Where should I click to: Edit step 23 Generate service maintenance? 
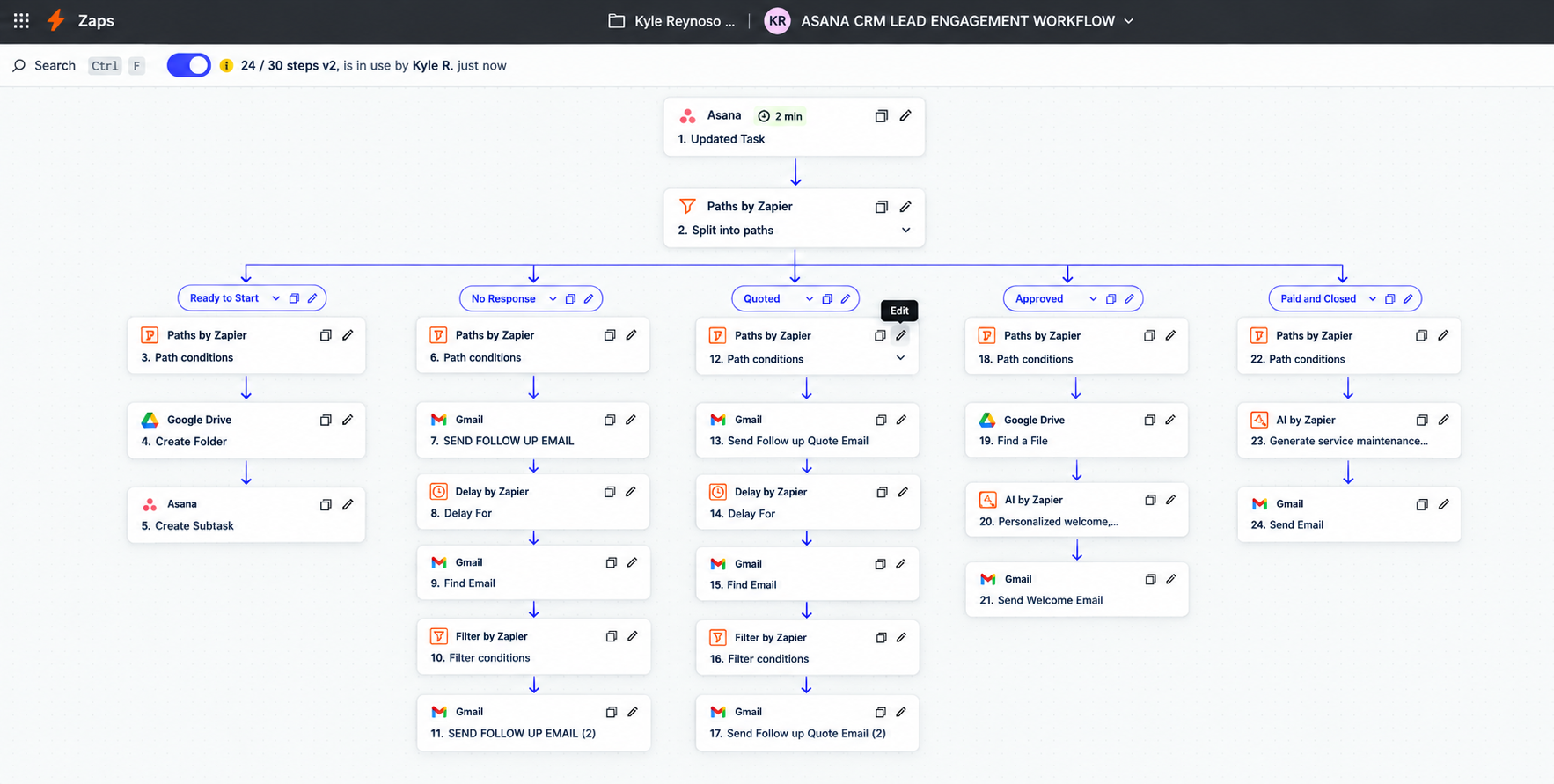(x=1443, y=420)
